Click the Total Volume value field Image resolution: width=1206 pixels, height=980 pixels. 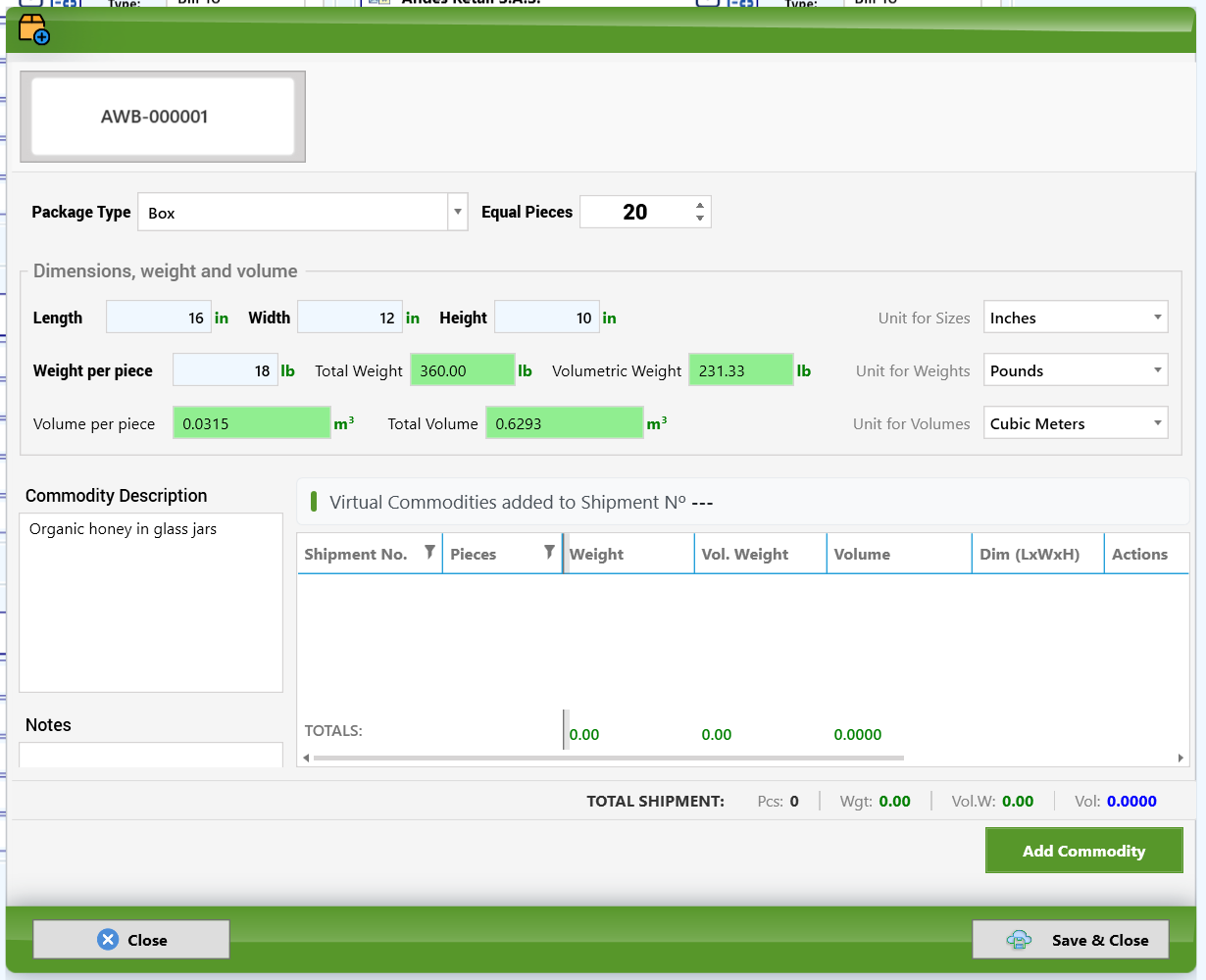click(x=565, y=423)
